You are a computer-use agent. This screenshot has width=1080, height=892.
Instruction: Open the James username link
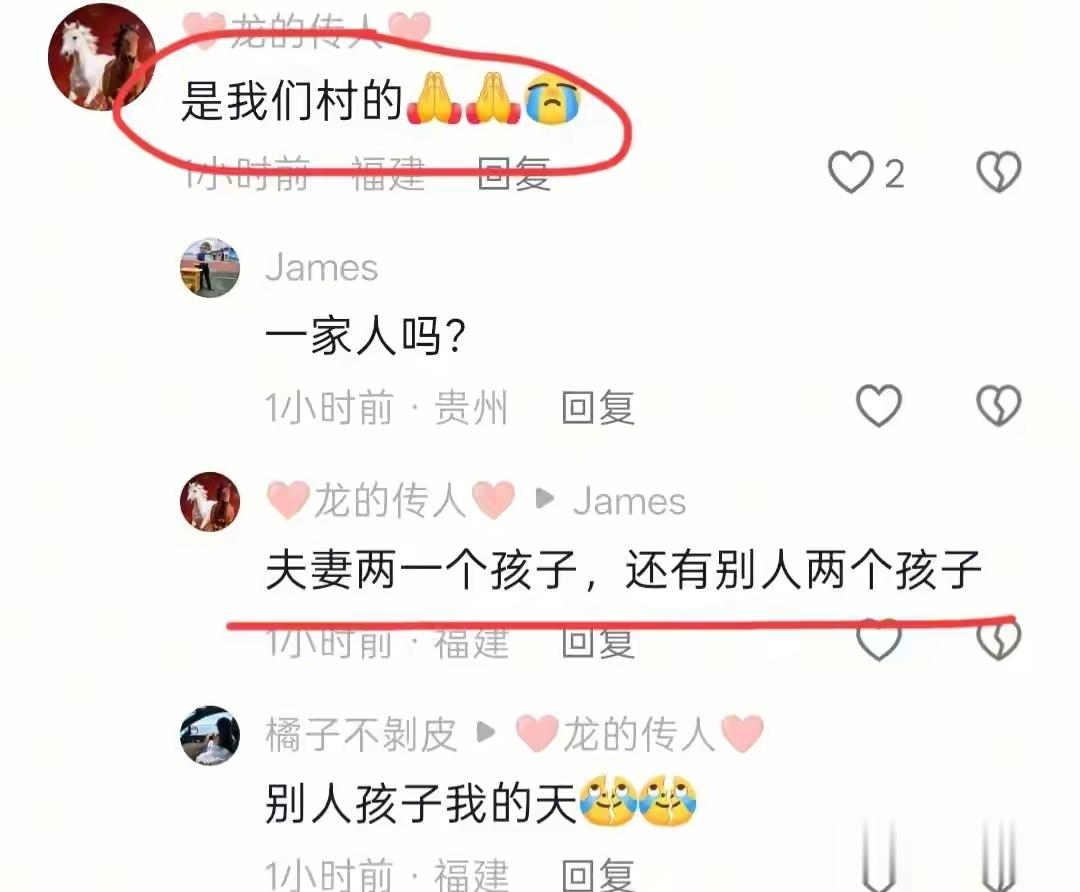[x=322, y=267]
